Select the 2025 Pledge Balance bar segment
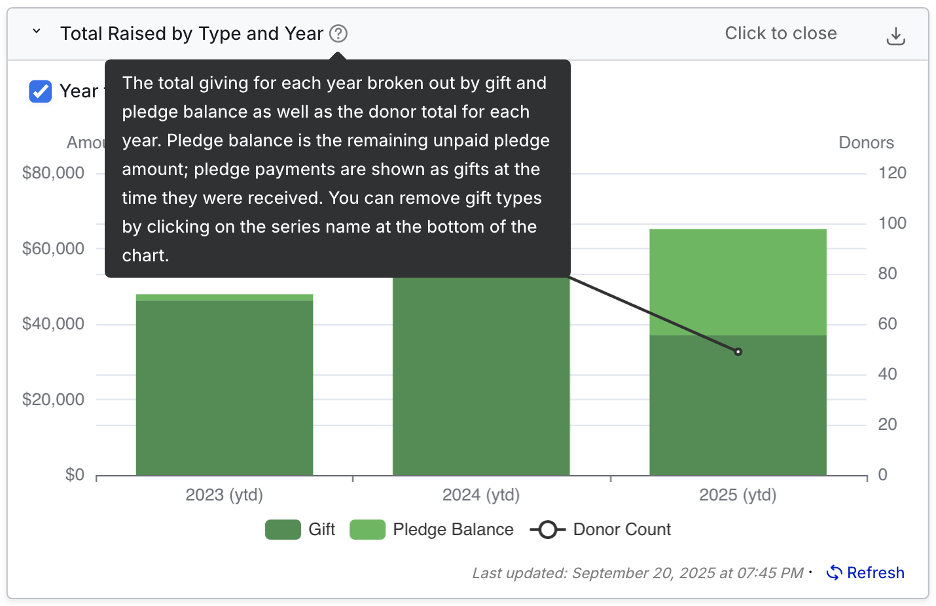This screenshot has width=936, height=606. click(738, 282)
